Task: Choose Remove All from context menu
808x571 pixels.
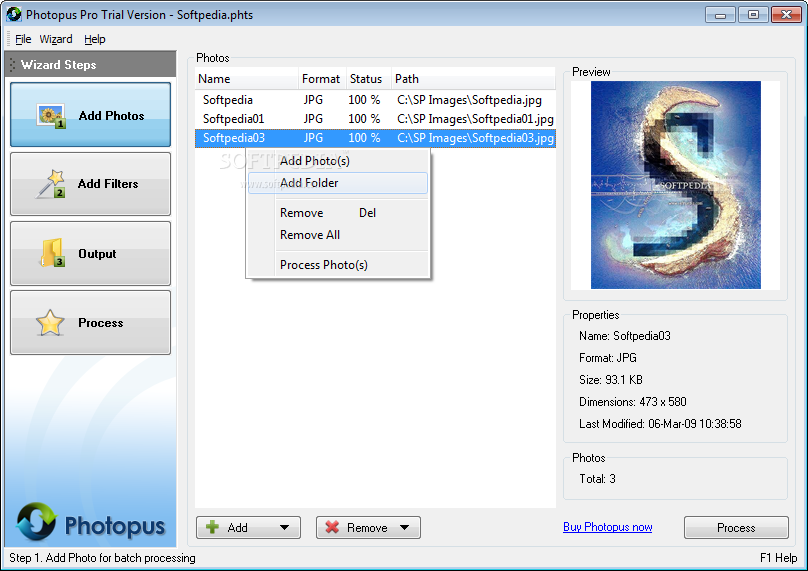Action: click(338, 235)
